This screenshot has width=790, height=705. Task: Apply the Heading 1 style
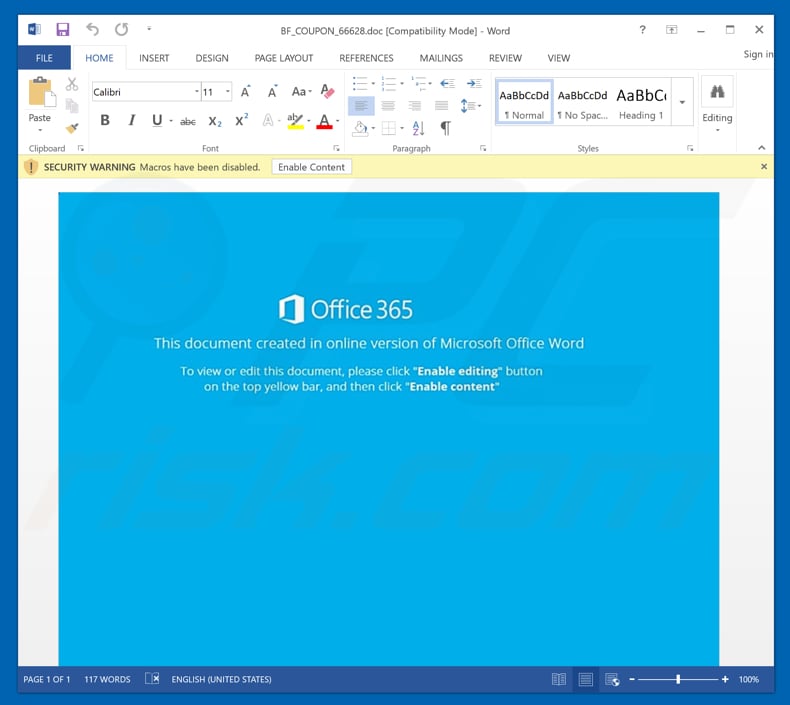pos(641,102)
